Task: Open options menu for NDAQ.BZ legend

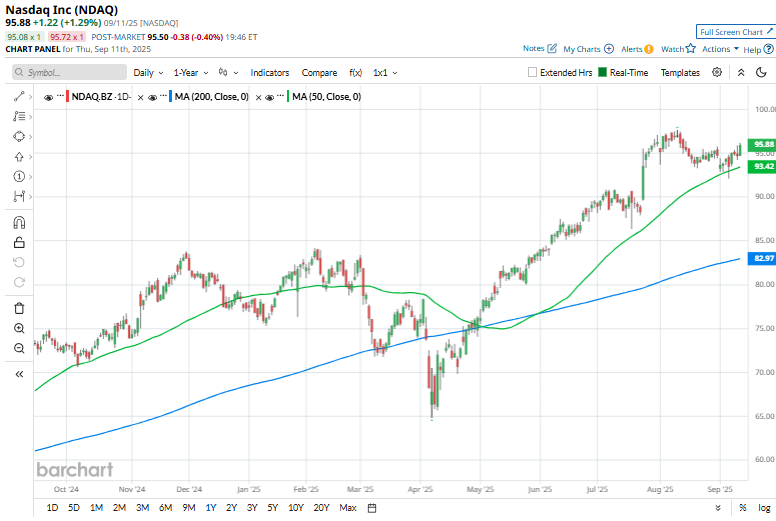Action: tap(60, 95)
